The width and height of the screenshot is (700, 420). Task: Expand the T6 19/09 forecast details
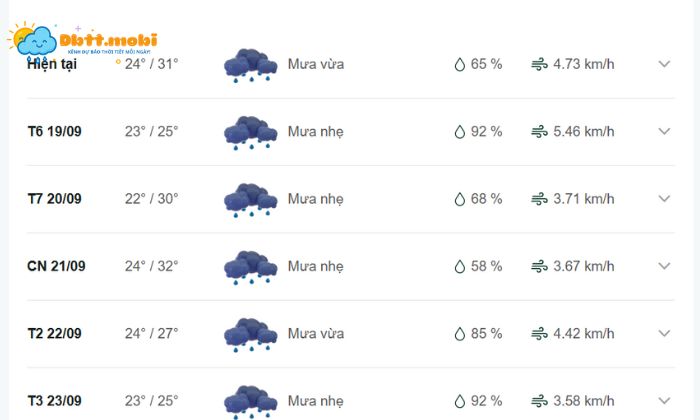(x=664, y=131)
